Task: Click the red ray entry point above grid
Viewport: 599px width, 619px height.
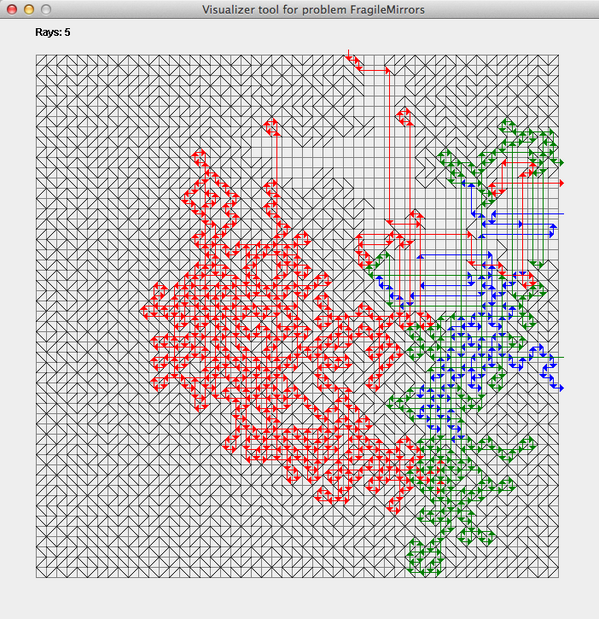Action: point(348,52)
